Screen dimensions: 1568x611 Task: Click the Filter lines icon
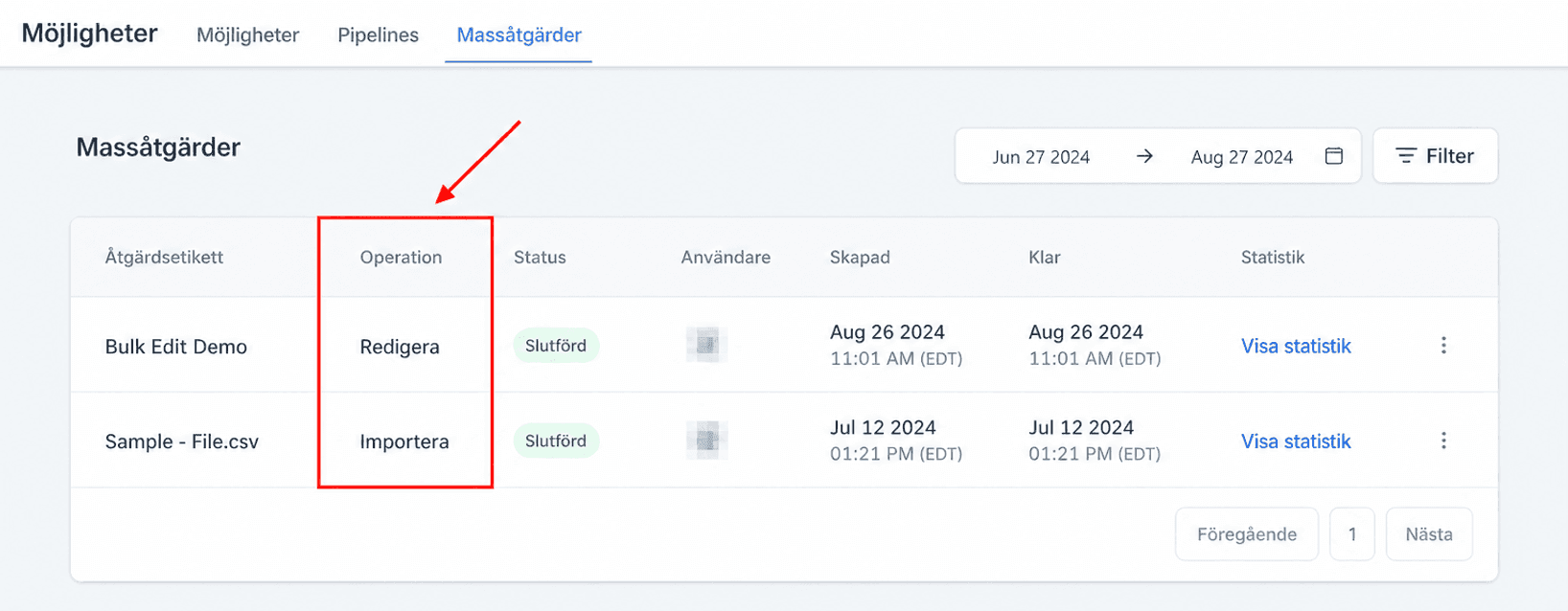point(1405,156)
